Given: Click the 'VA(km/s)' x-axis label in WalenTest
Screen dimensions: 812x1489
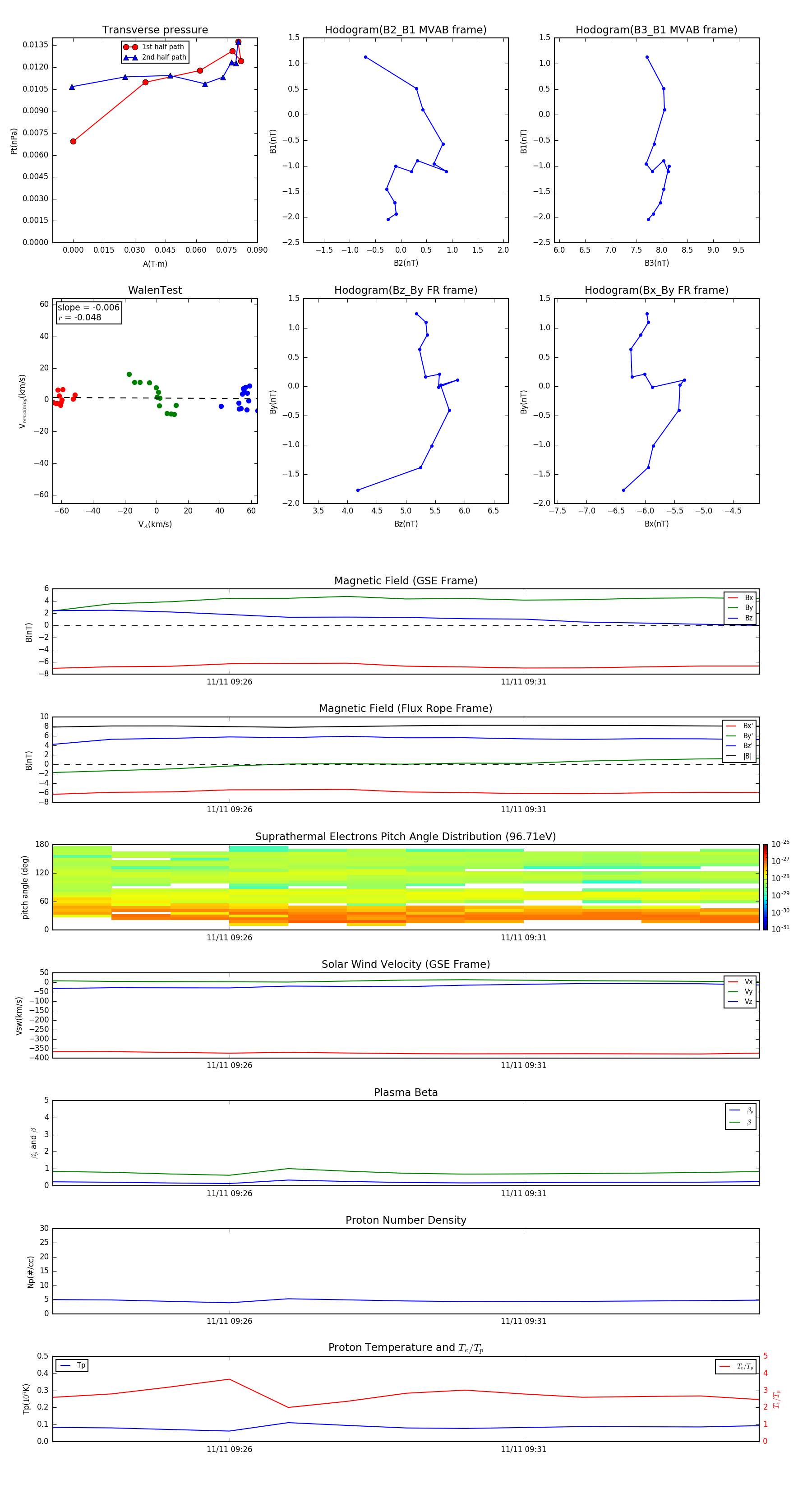Looking at the screenshot, I should 155,525.
